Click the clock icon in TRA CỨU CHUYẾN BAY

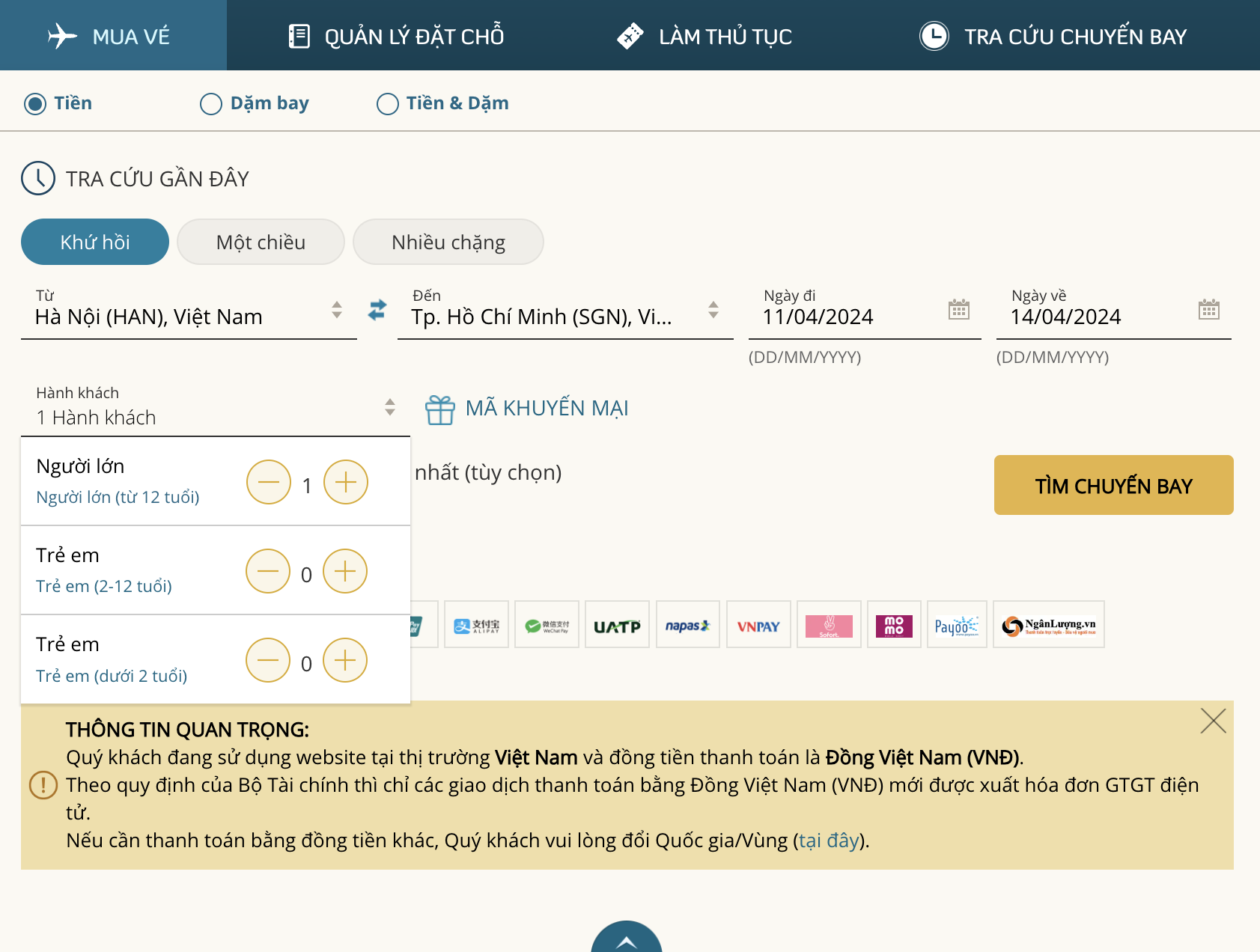(x=934, y=36)
